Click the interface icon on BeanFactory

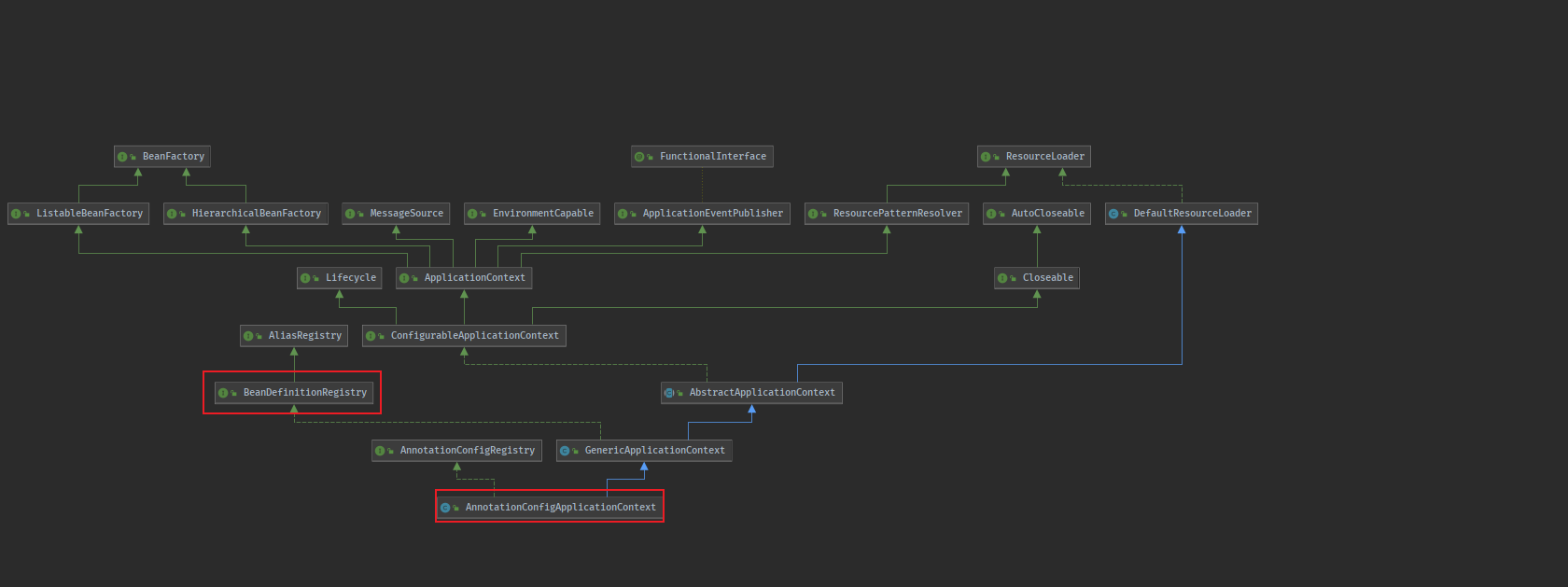(122, 157)
